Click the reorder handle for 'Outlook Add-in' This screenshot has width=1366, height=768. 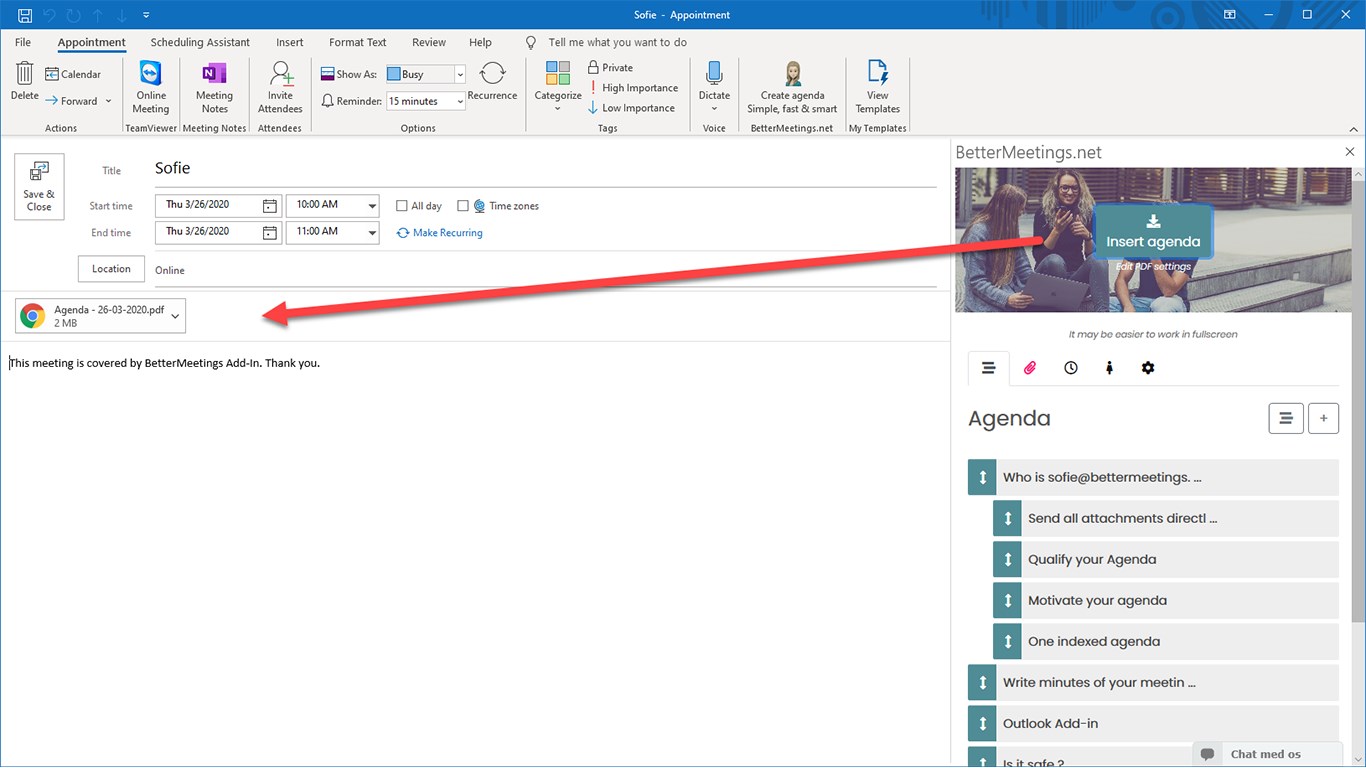983,723
